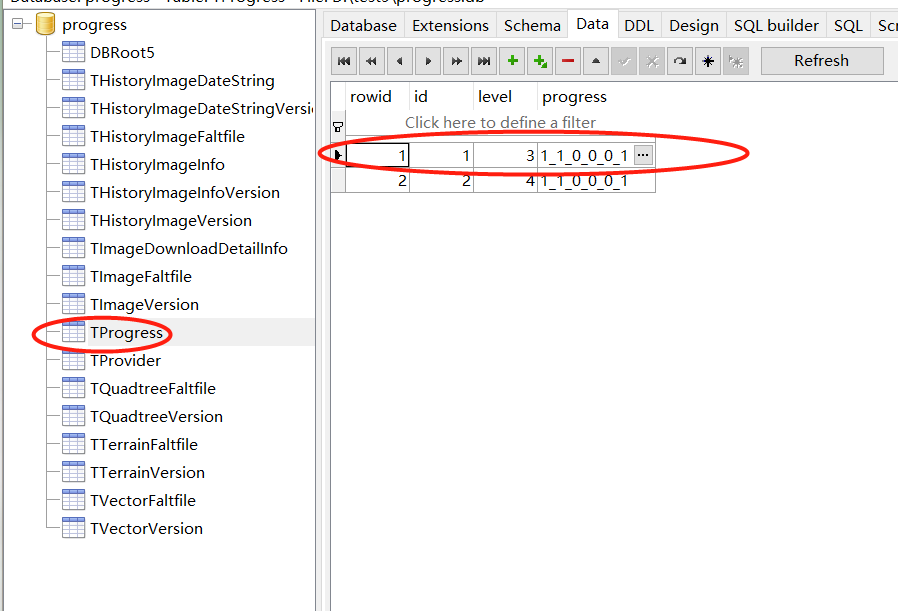Click the refresh data curved arrow icon

tap(680, 61)
